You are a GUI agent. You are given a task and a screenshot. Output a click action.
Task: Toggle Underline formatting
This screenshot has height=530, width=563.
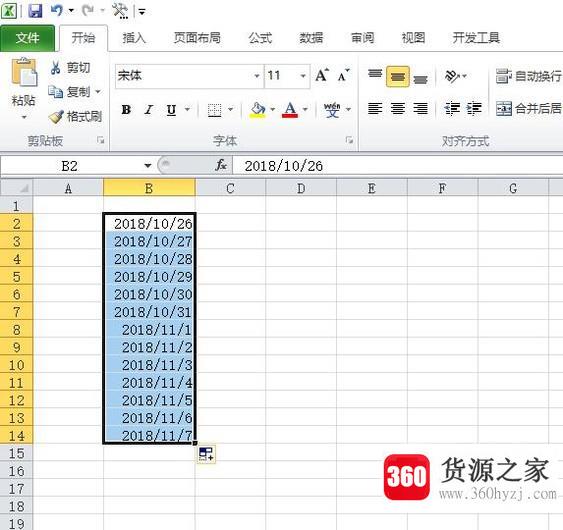pos(171,110)
